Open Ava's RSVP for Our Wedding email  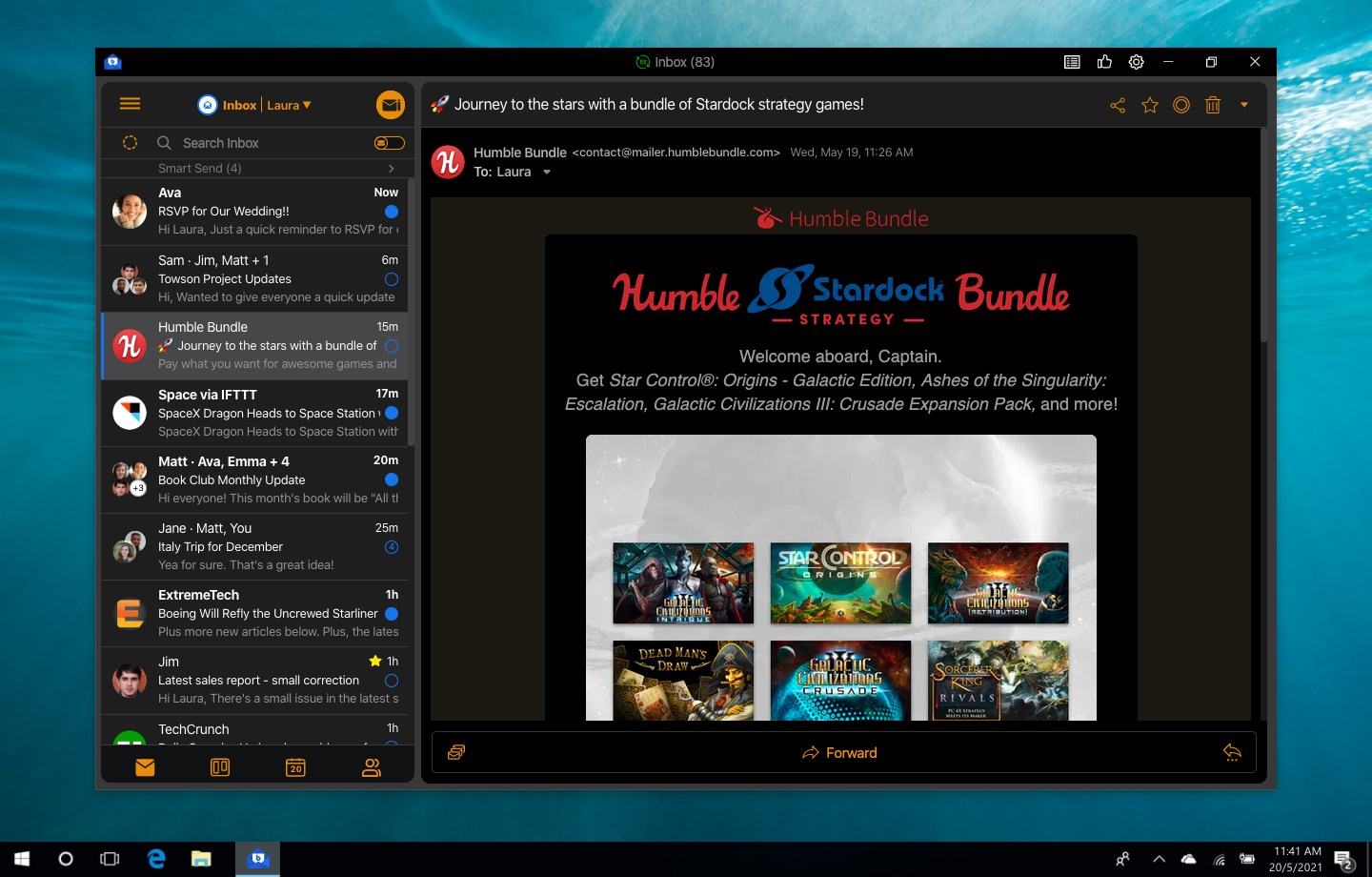coord(255,212)
